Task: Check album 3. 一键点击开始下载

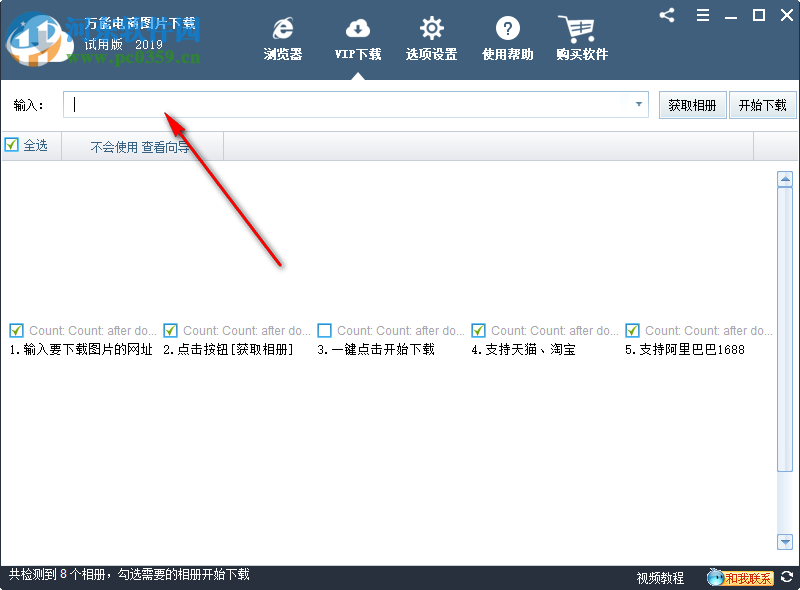Action: (324, 331)
